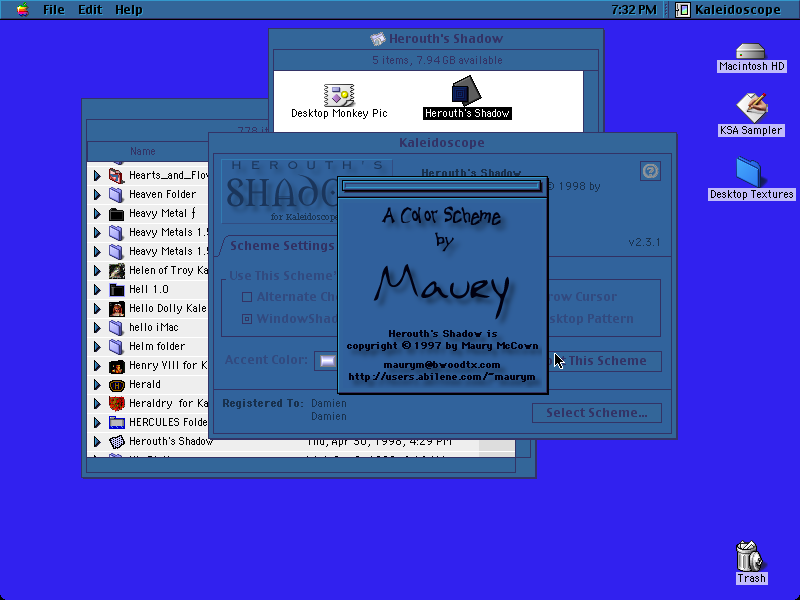Click the HERCULES Folder icon
Screen dimensions: 800x600
point(116,422)
